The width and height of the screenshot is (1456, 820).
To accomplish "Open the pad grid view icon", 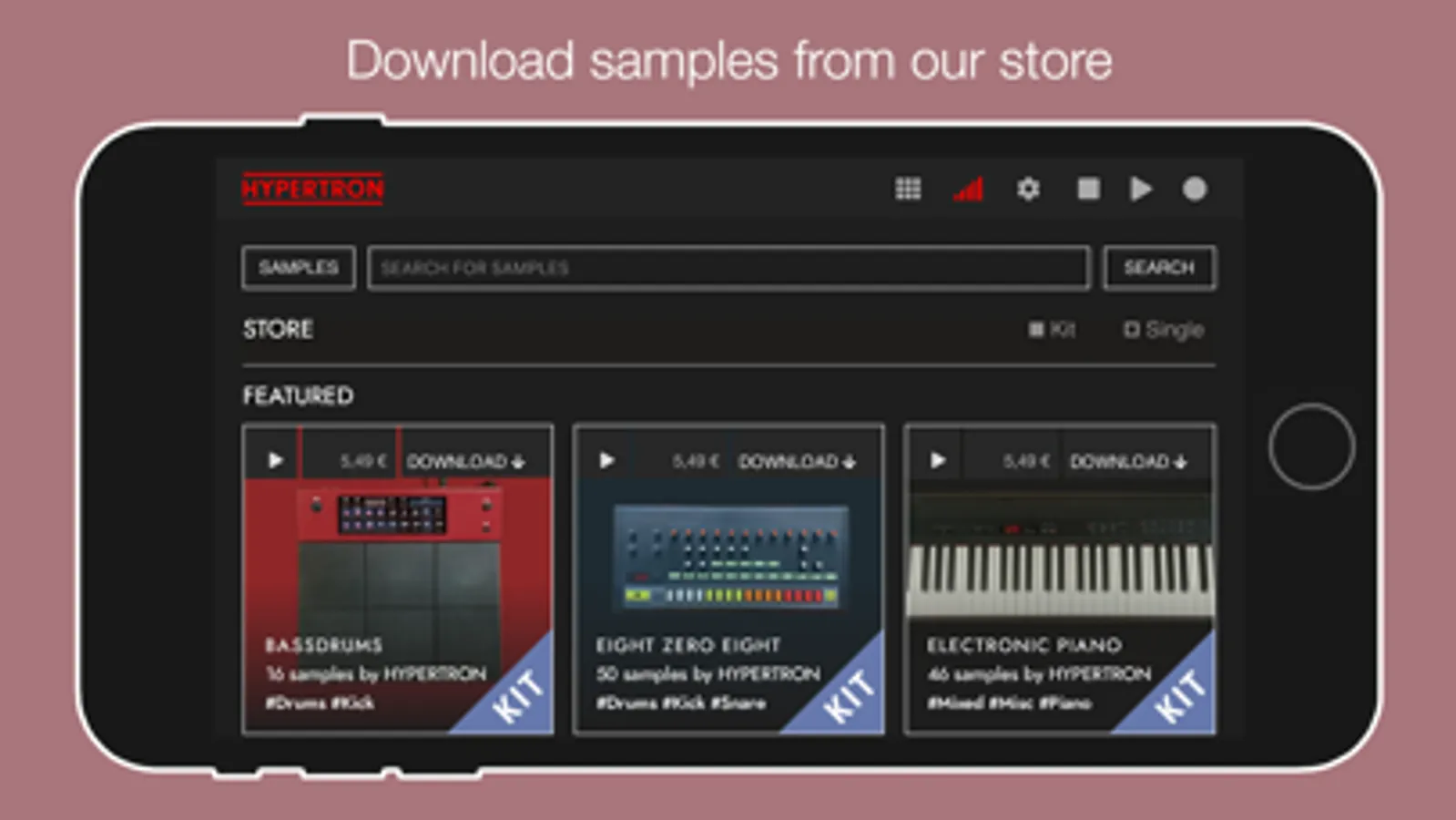I will point(908,189).
